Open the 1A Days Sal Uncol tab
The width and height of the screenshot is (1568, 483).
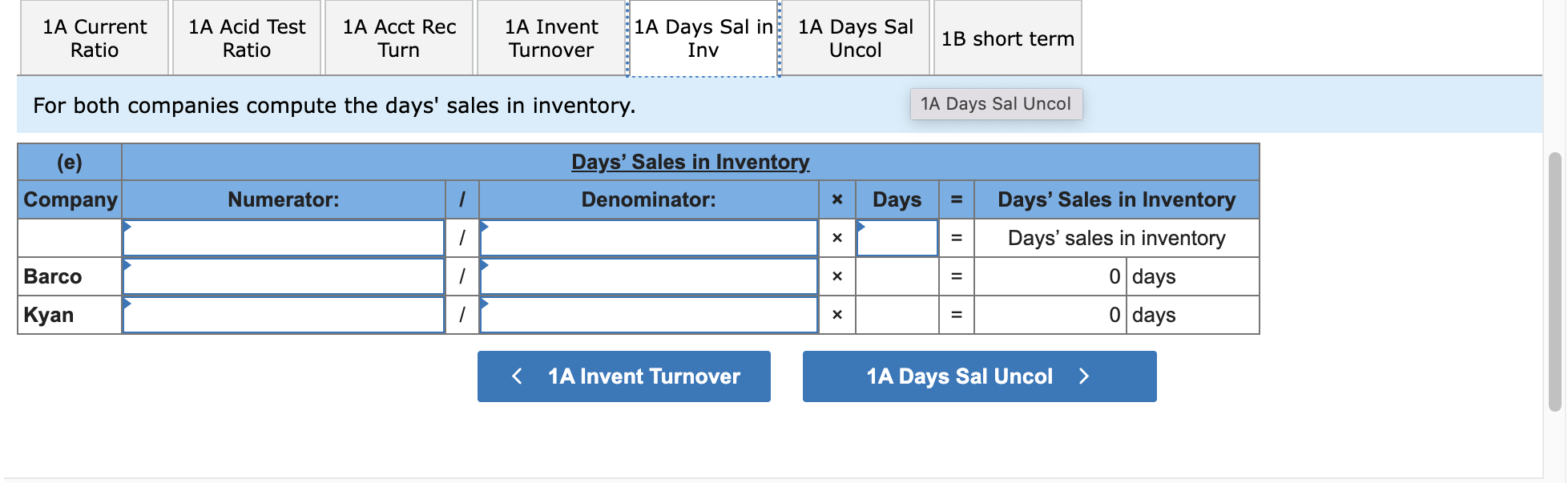855,37
